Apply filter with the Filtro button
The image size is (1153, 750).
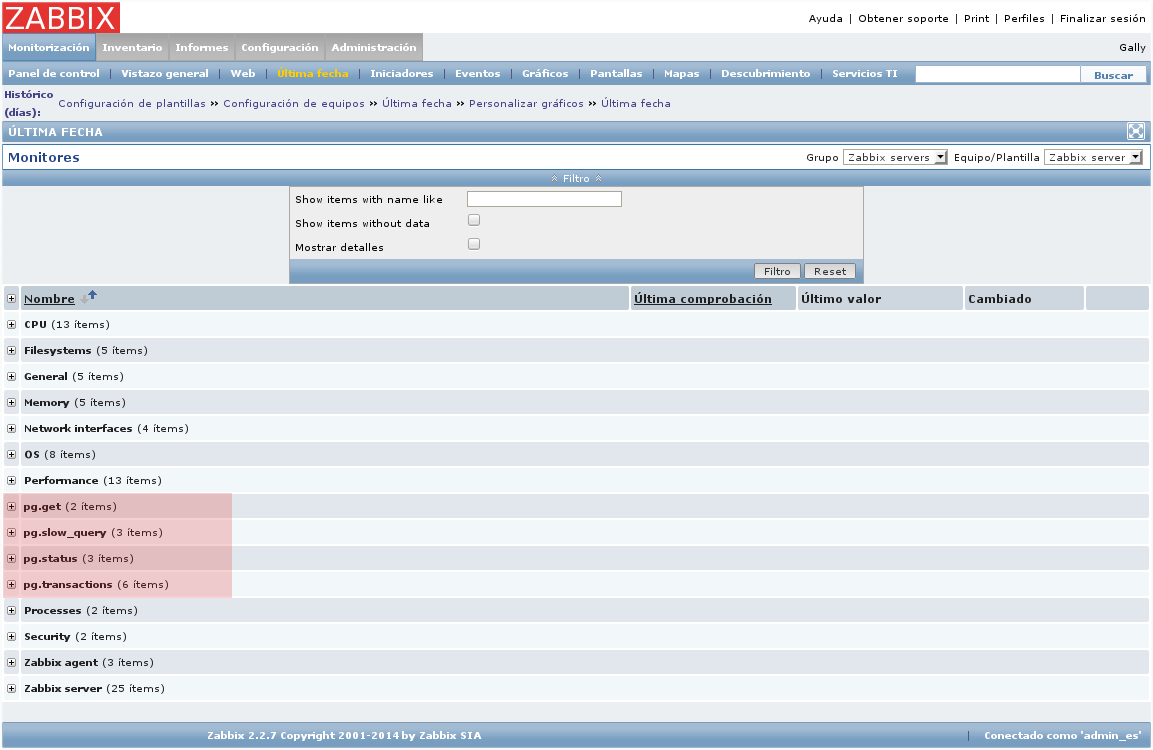(777, 271)
